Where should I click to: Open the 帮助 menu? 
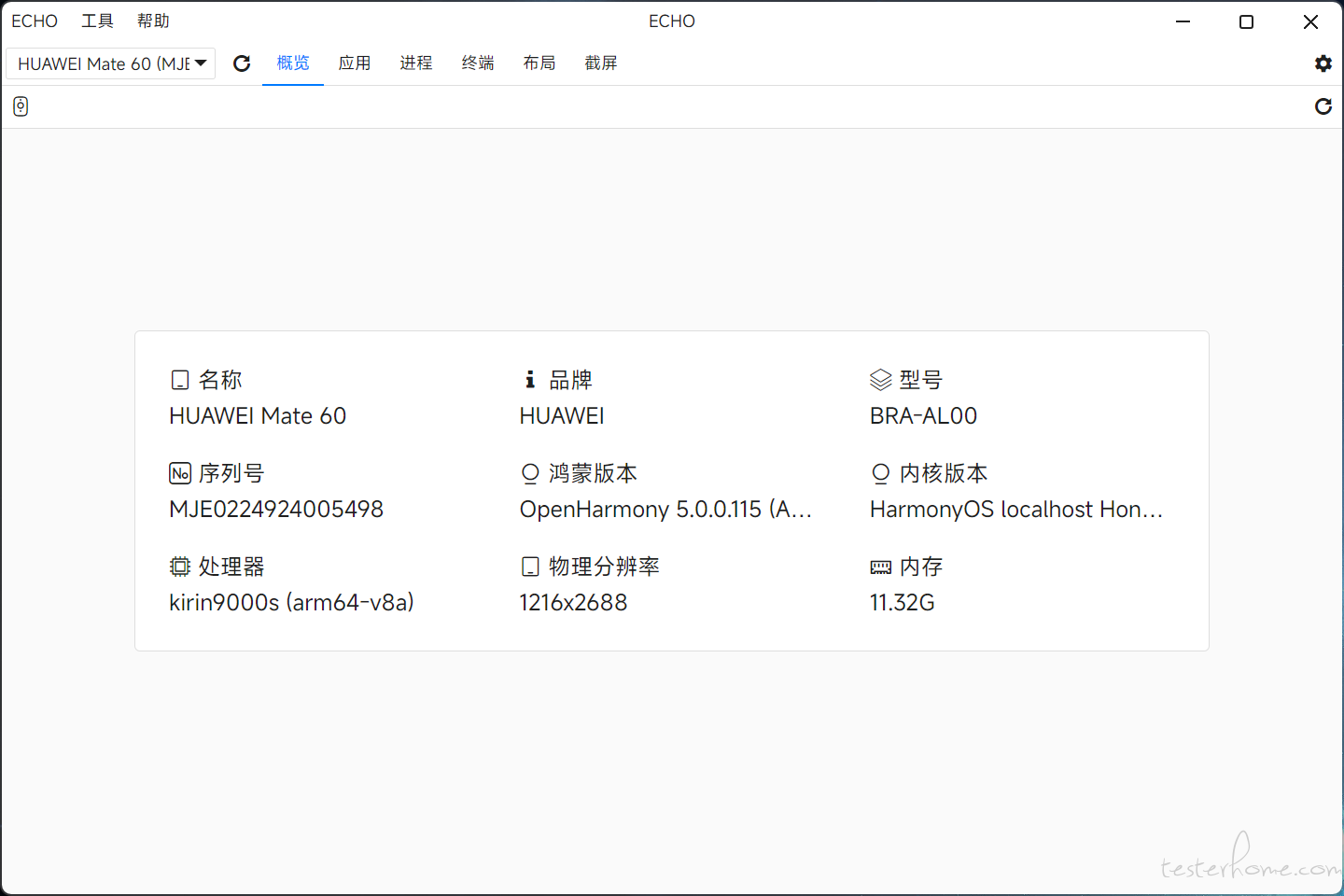(x=153, y=21)
